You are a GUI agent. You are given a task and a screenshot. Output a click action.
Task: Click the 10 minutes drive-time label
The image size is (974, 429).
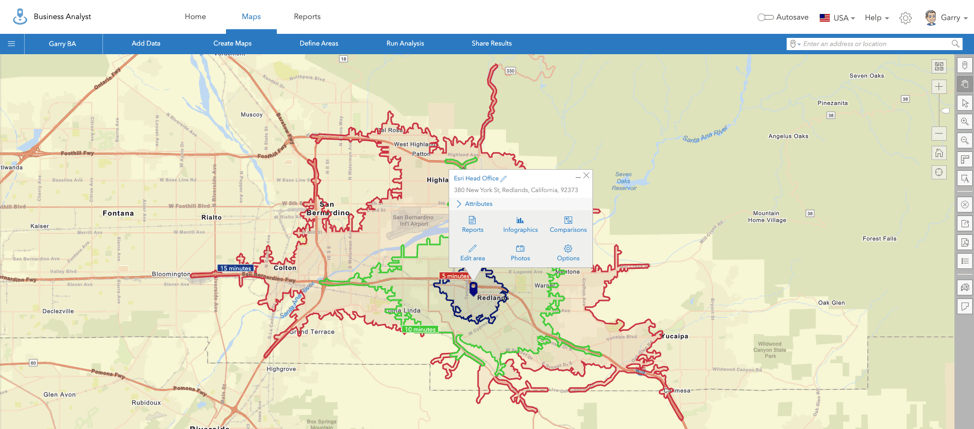click(x=419, y=329)
